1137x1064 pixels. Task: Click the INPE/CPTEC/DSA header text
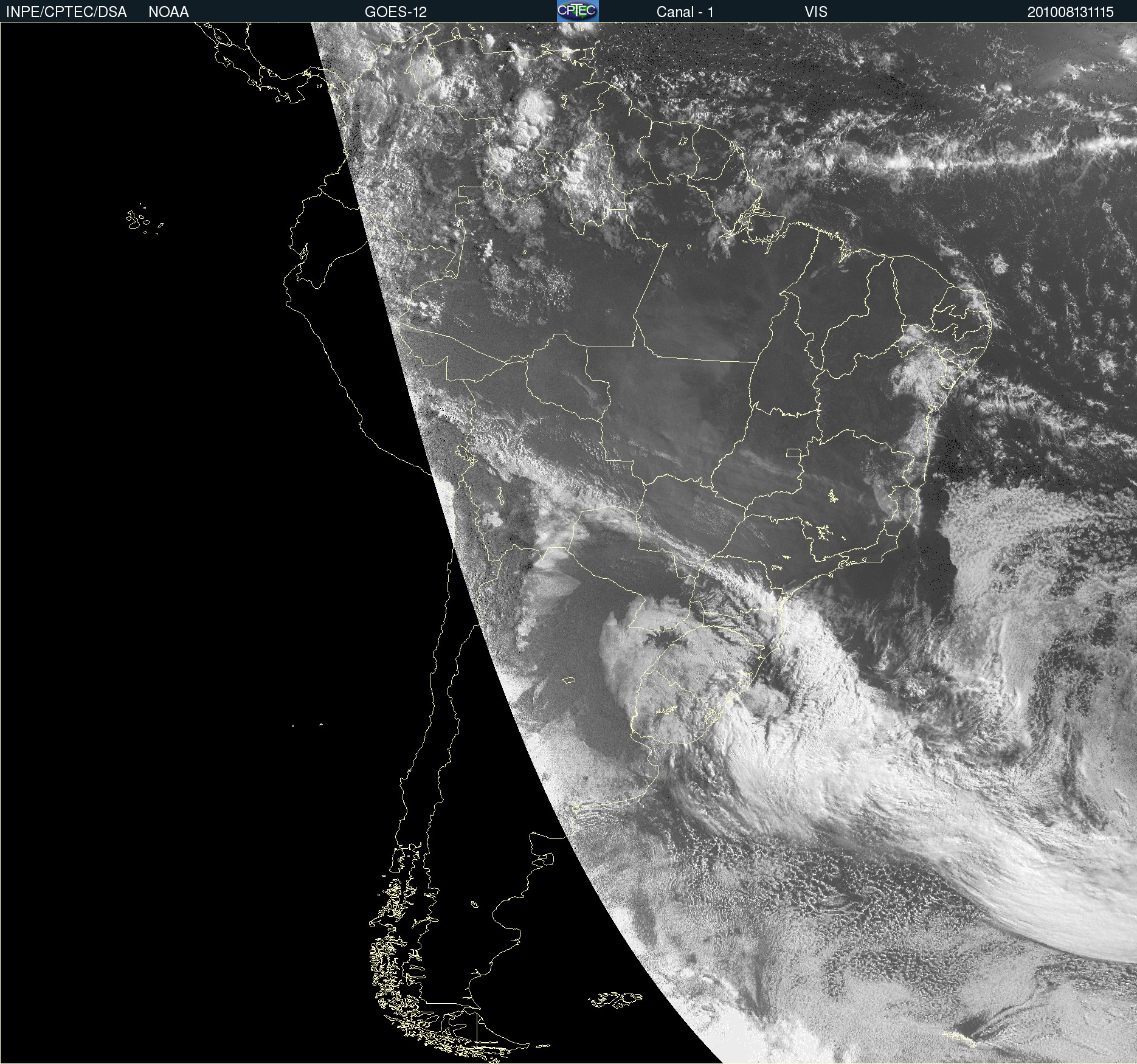pyautogui.click(x=66, y=12)
